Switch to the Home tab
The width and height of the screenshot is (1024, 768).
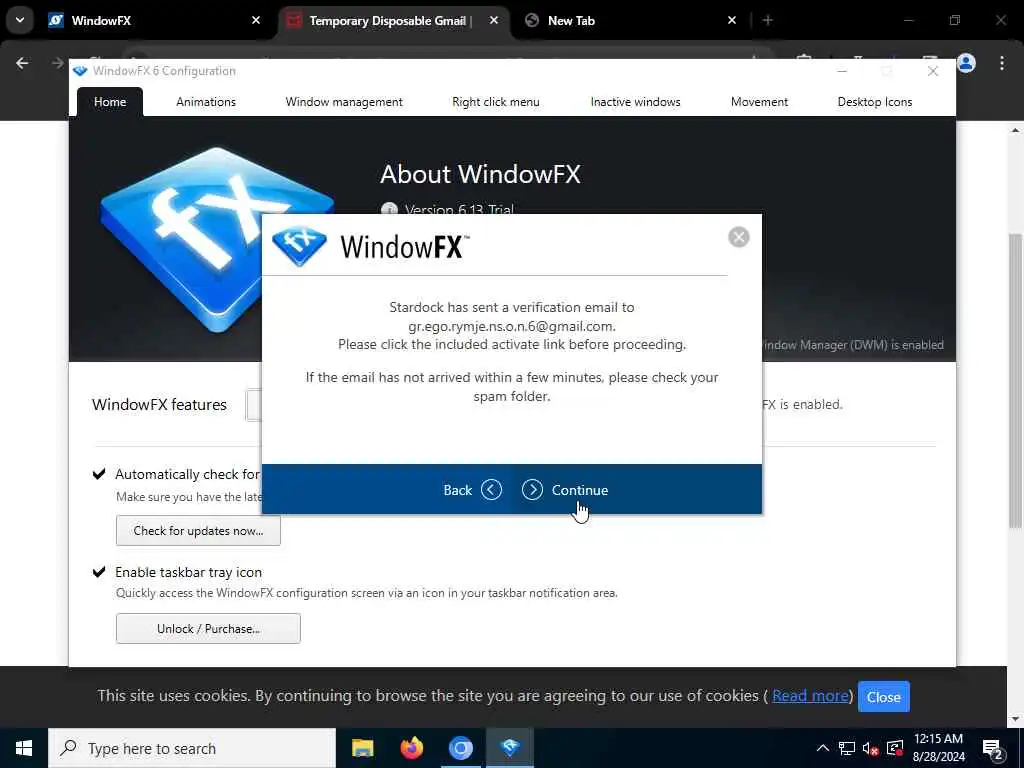point(110,102)
